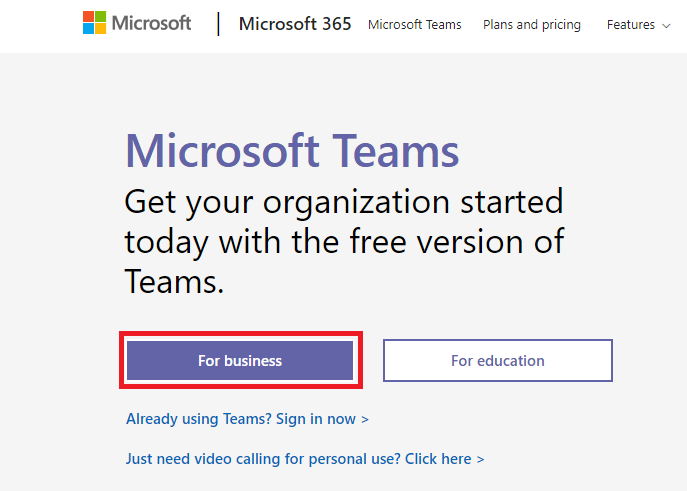This screenshot has height=491, width=687.
Task: Click the word 'Teams.' ending the subheading
Action: 174,281
